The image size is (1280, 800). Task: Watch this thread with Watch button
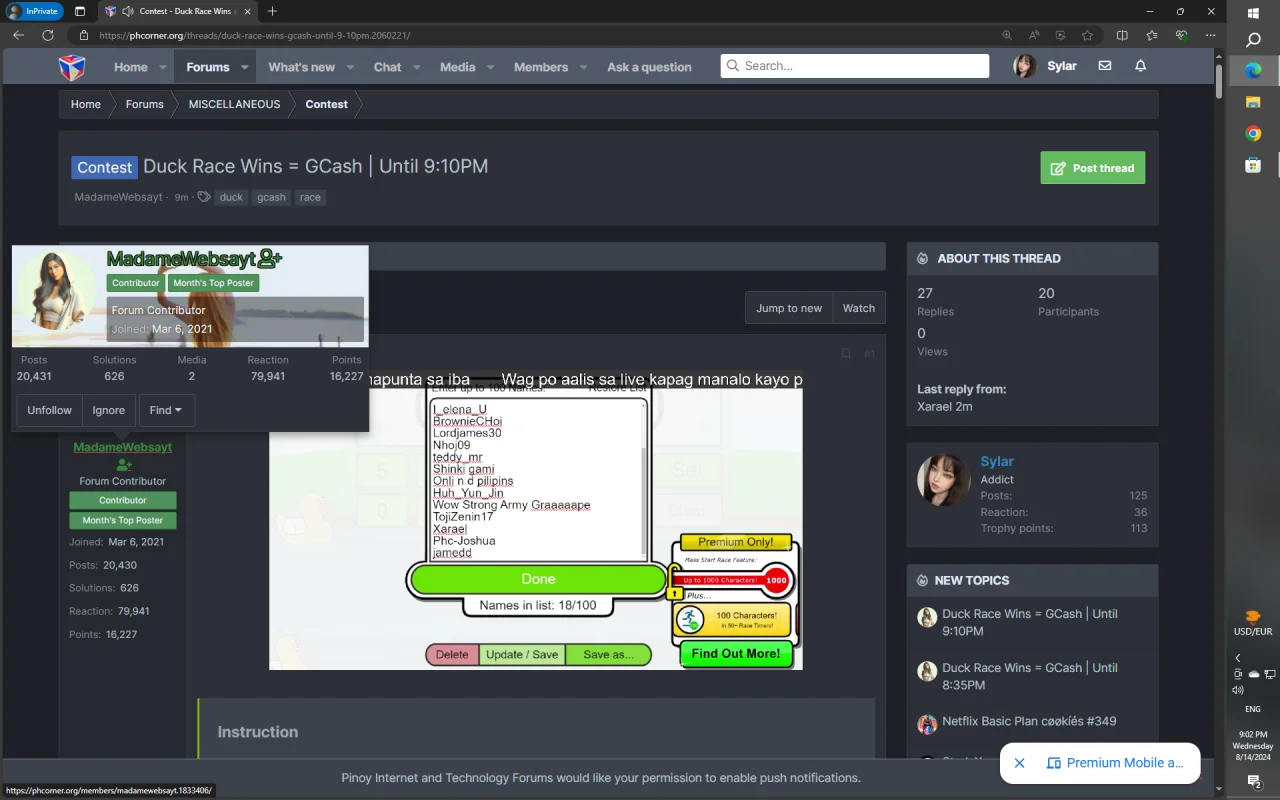tap(859, 308)
